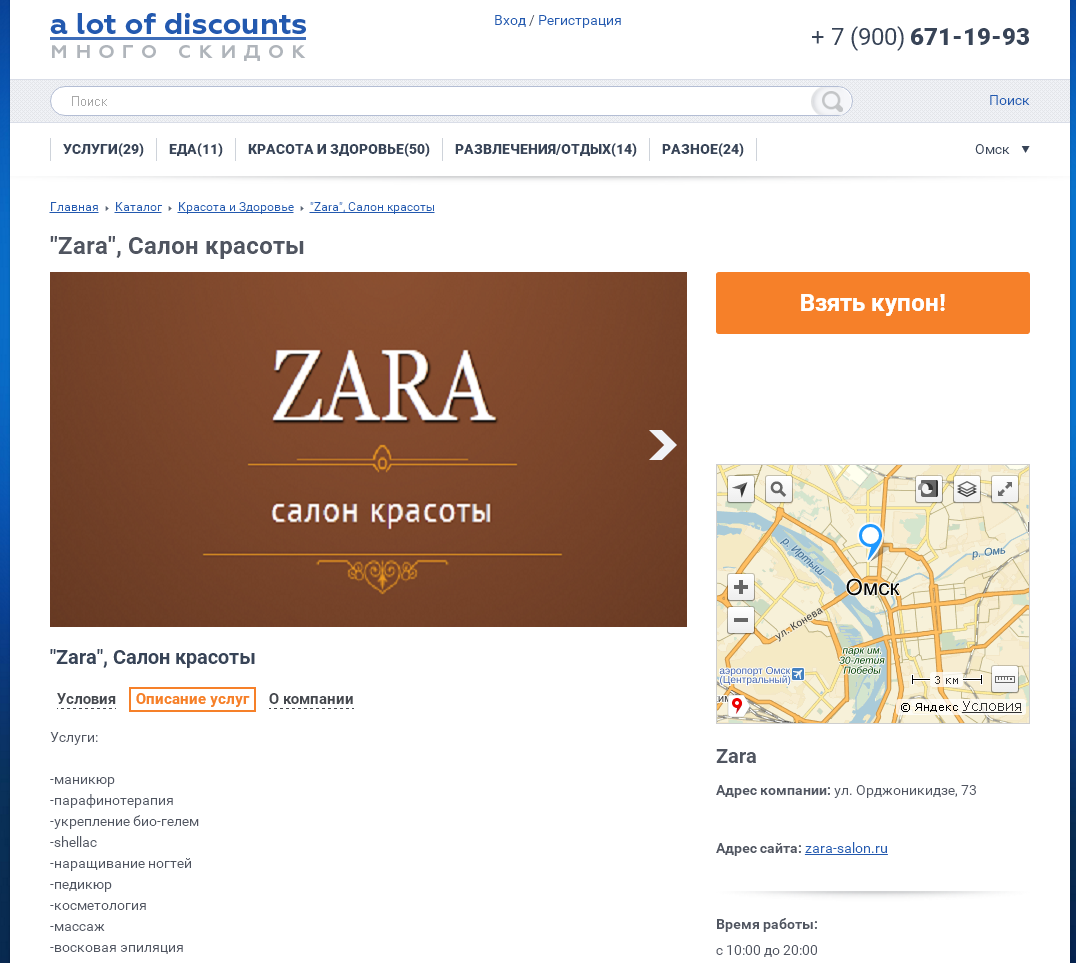1076x963 pixels.
Task: Click the Яндекс Условия map link
Action: (x=992, y=706)
